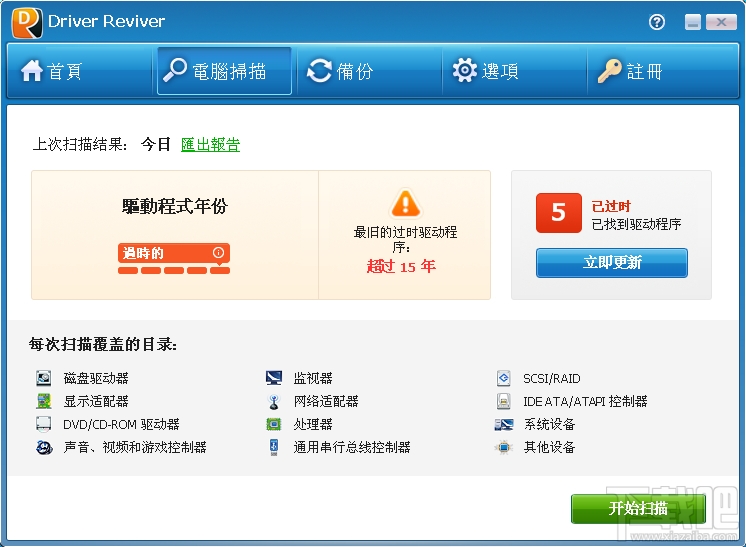Viewport: 746px width, 547px height.
Task: Switch to the 電腦掃描 tab
Action: 224,71
